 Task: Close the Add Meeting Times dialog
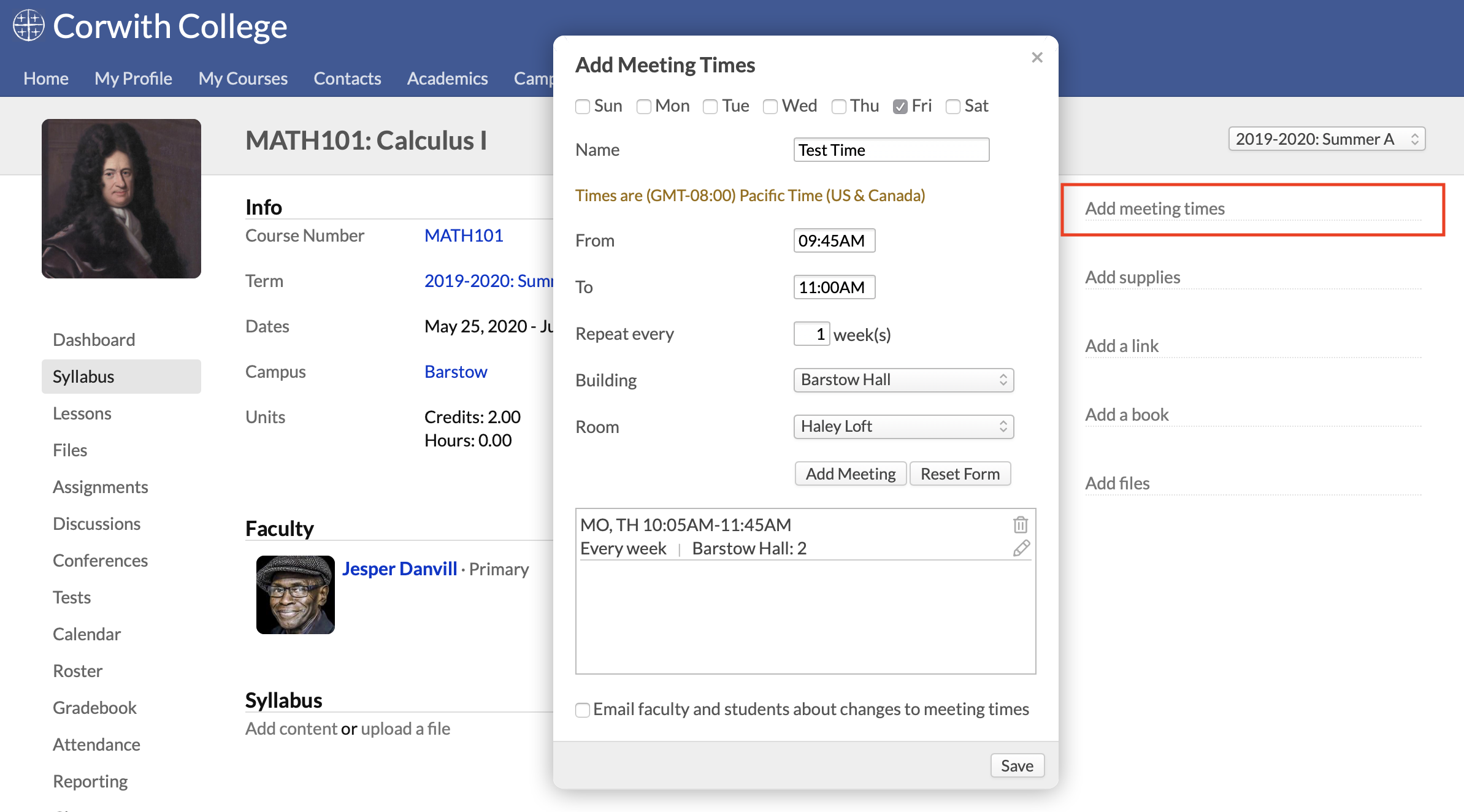pos(1037,58)
